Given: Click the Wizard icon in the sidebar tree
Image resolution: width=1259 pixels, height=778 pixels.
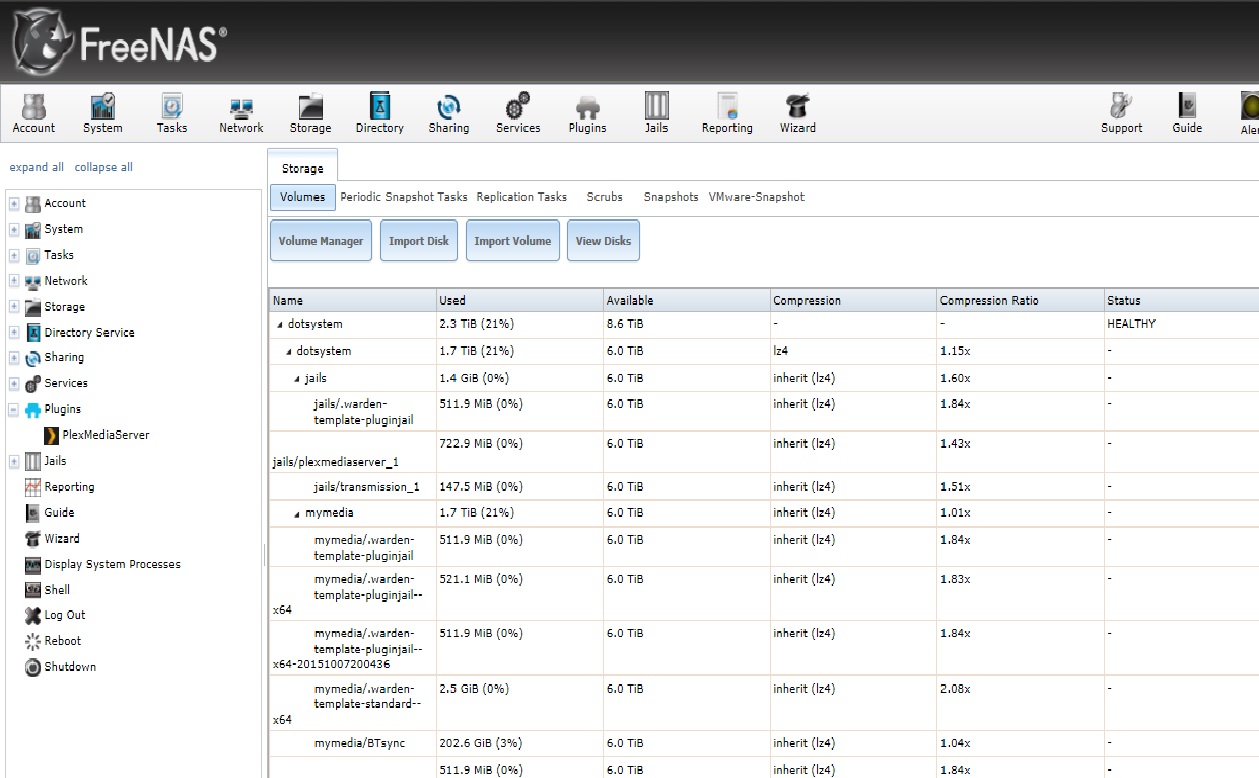Looking at the screenshot, I should (x=33, y=538).
